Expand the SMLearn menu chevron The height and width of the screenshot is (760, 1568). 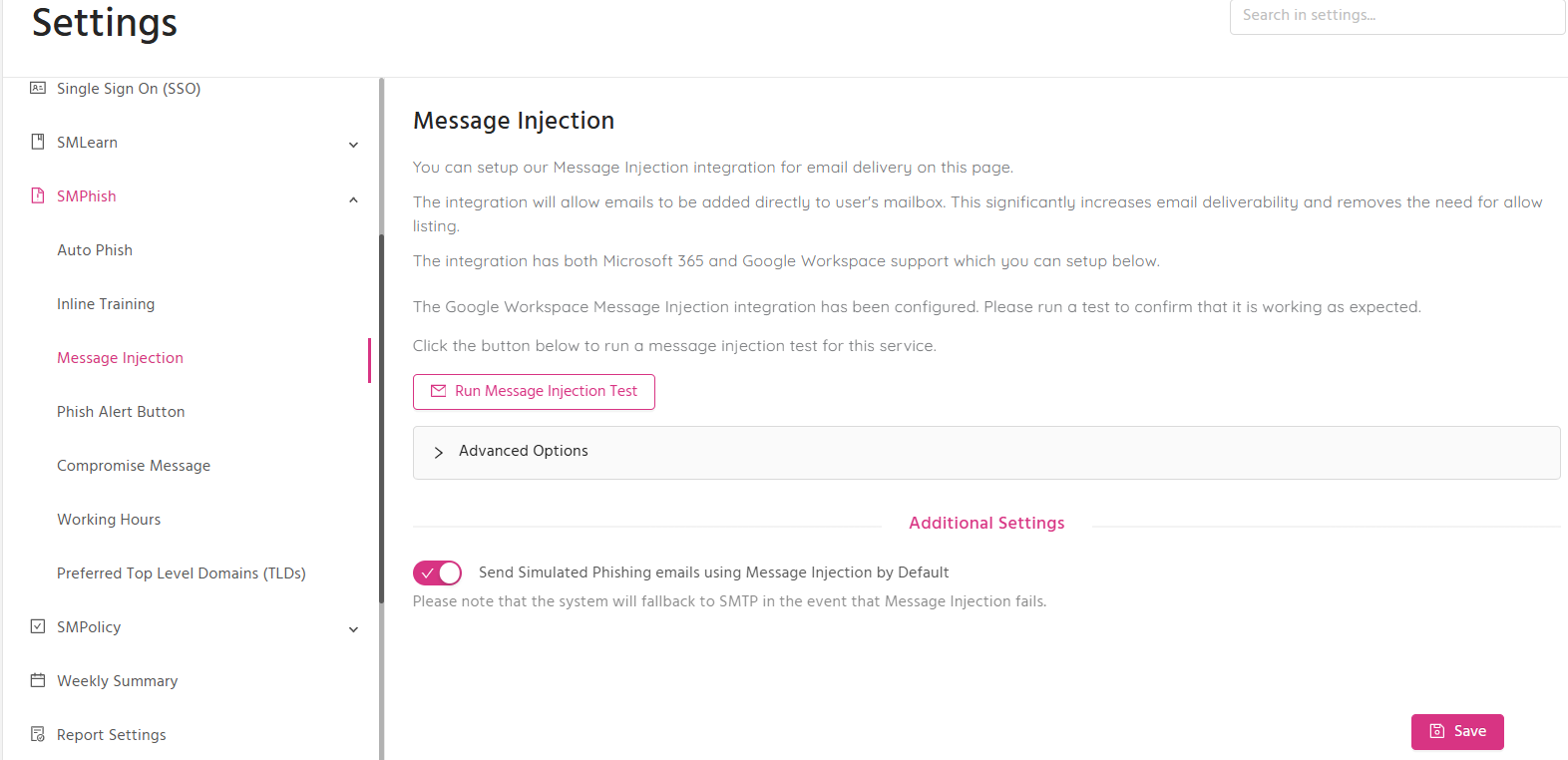(x=353, y=145)
